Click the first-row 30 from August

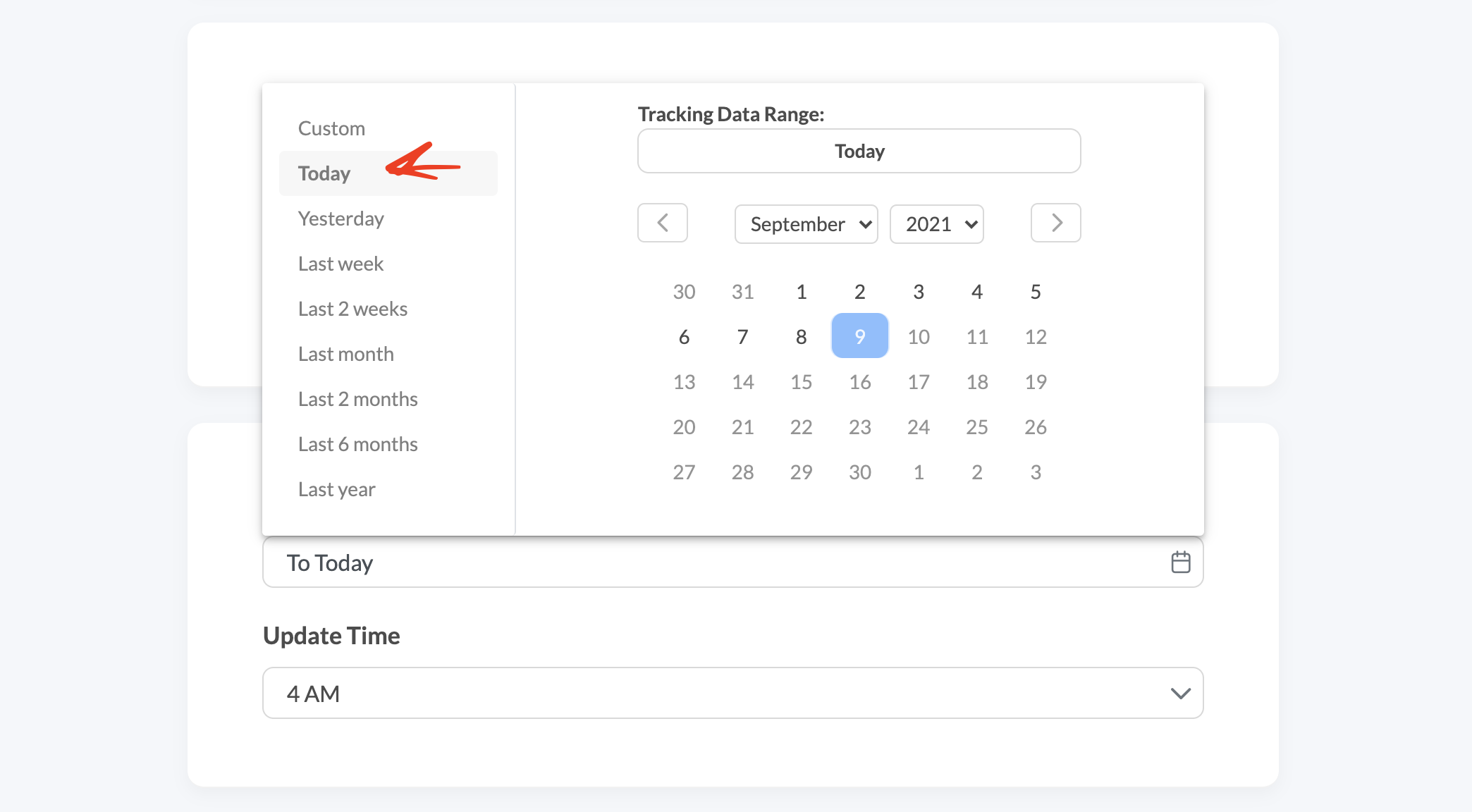[684, 291]
